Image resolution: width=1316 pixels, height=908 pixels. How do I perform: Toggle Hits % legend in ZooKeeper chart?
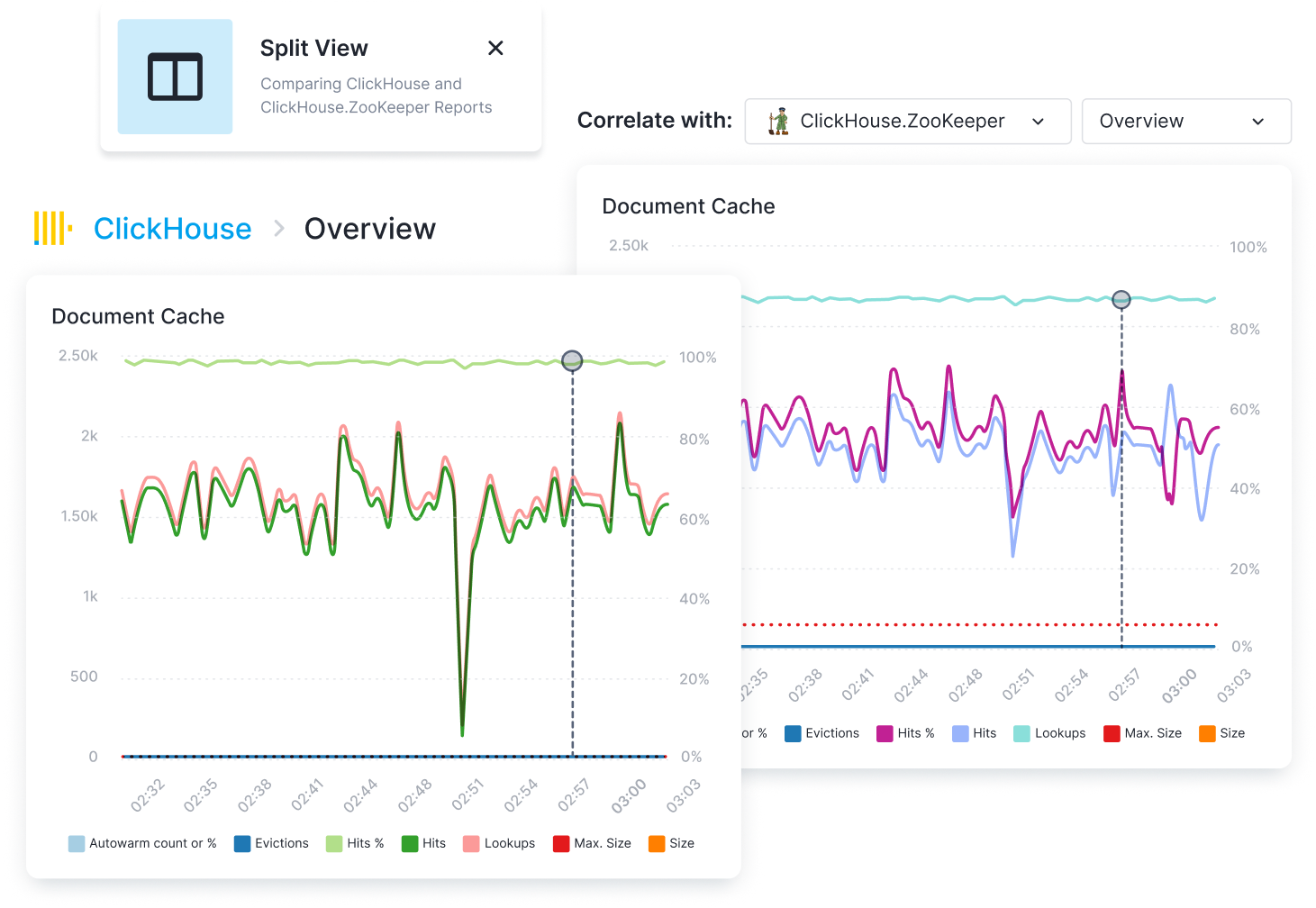[906, 733]
